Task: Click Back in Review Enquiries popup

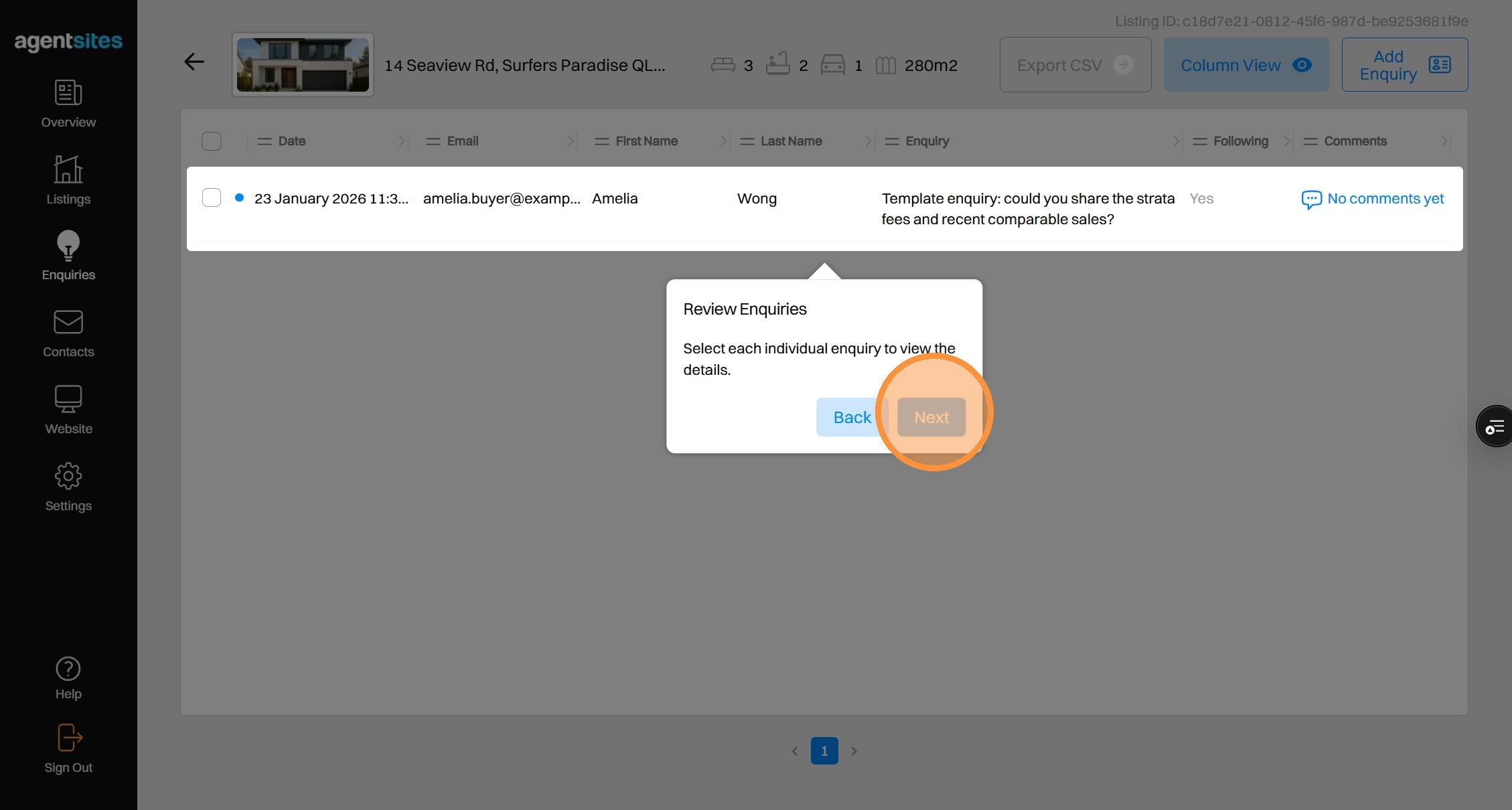Action: (x=851, y=417)
